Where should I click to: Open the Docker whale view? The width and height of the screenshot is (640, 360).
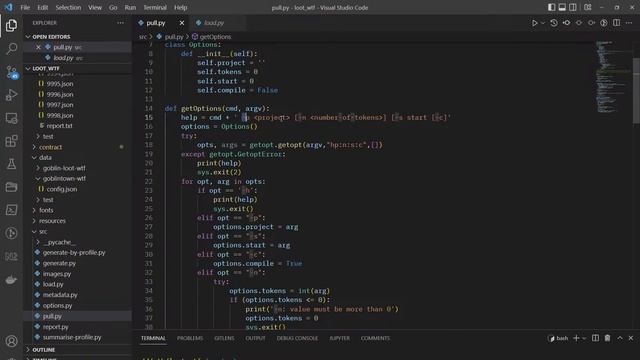pos(11,280)
